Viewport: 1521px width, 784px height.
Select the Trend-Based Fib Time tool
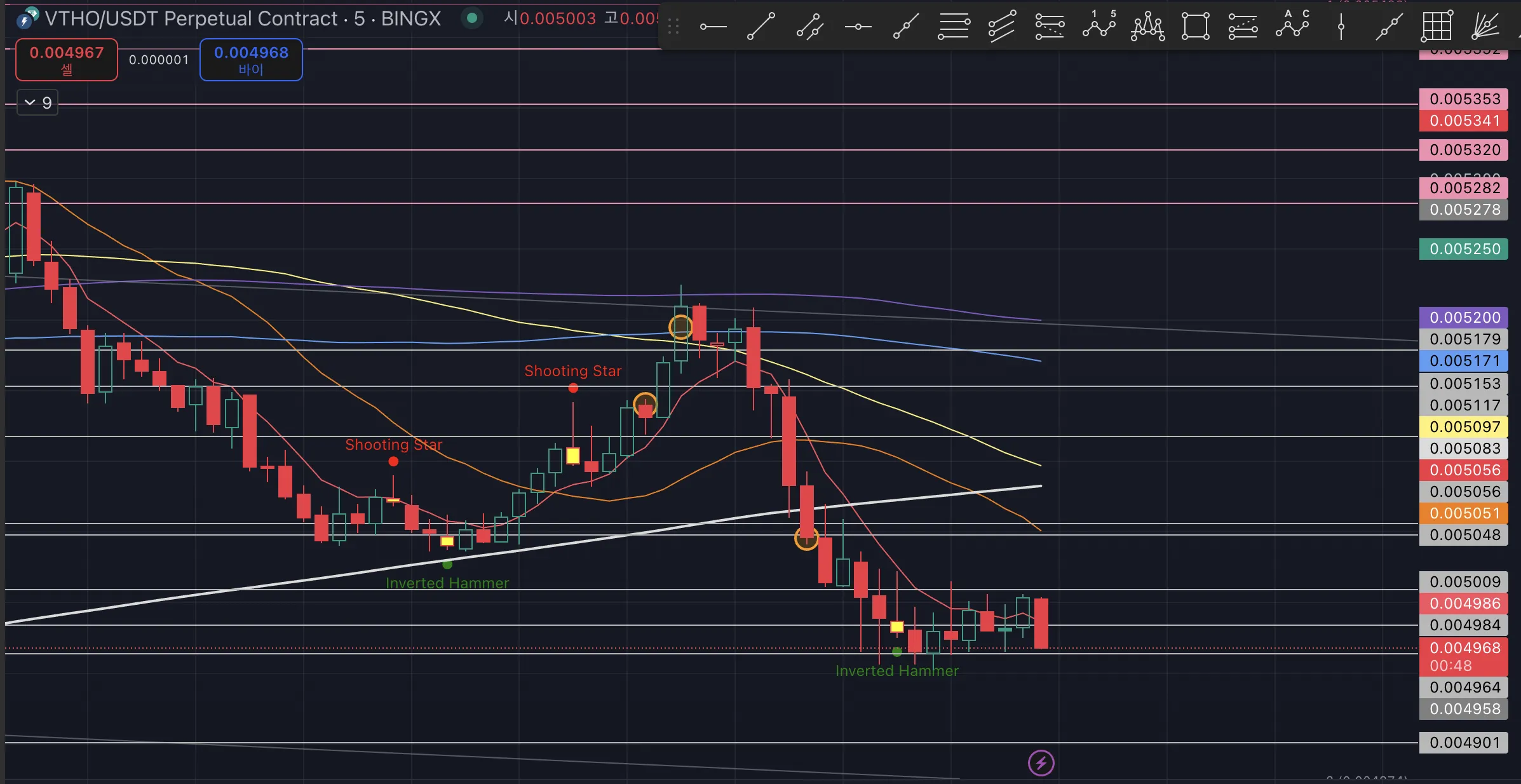point(1243,27)
